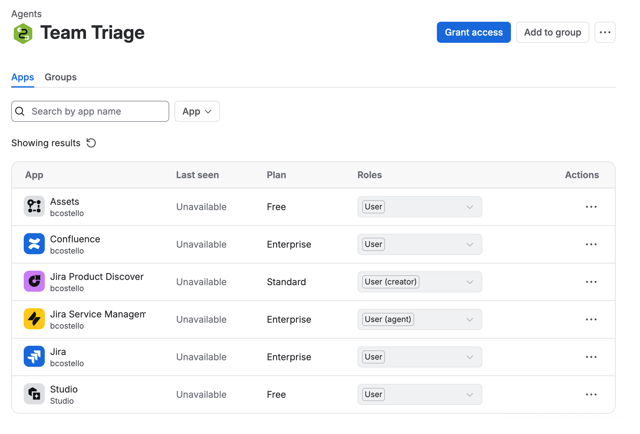Open actions menu for Jira row
The width and height of the screenshot is (640, 434).
pyautogui.click(x=591, y=357)
